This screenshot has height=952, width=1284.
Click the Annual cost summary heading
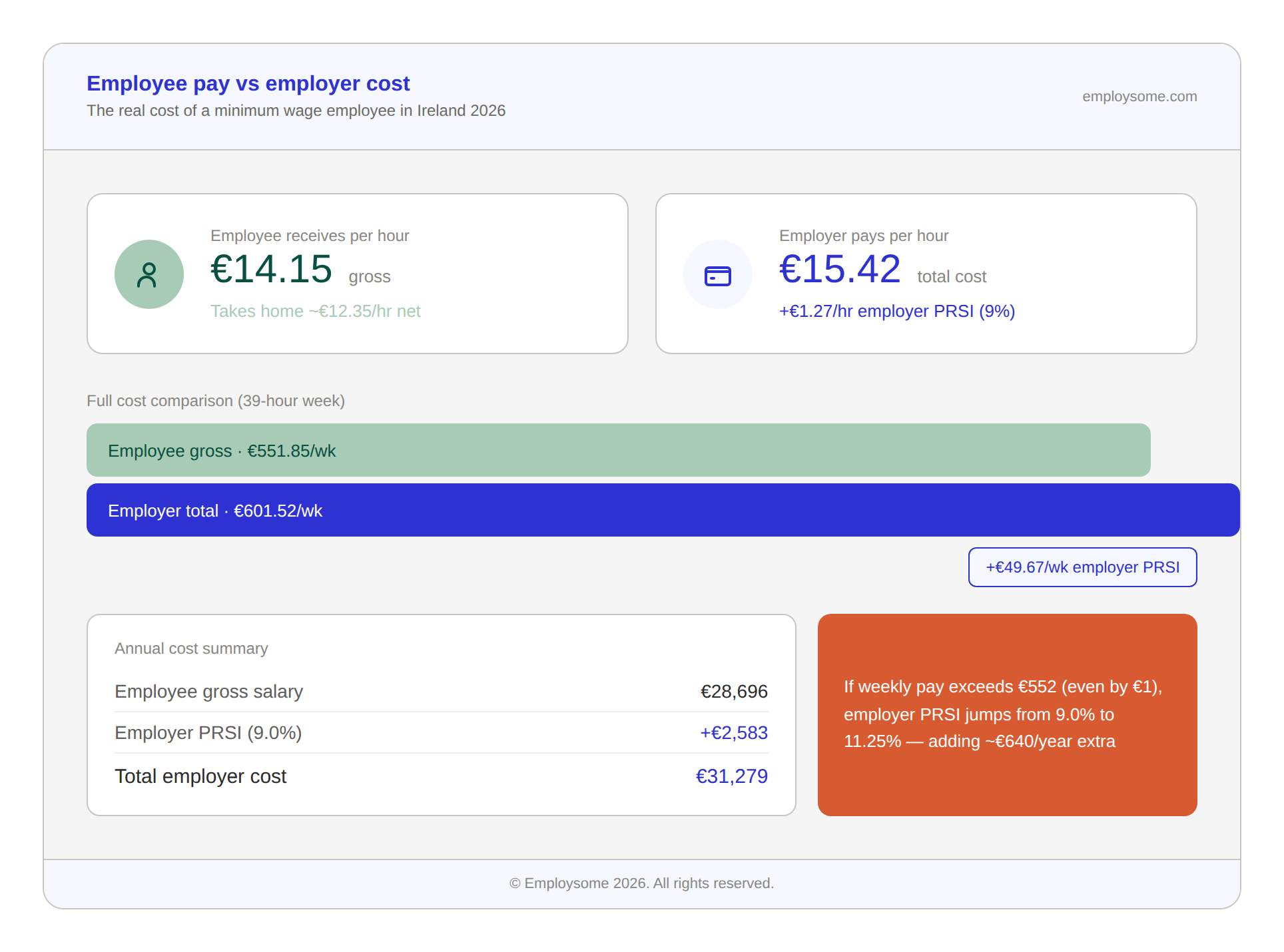[191, 648]
